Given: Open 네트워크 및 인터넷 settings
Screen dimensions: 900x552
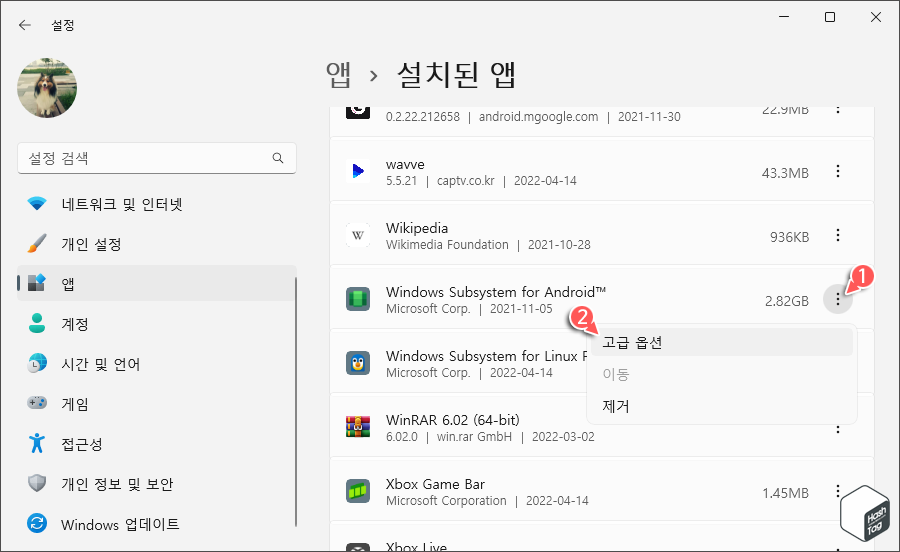Looking at the screenshot, I should click(x=157, y=204).
